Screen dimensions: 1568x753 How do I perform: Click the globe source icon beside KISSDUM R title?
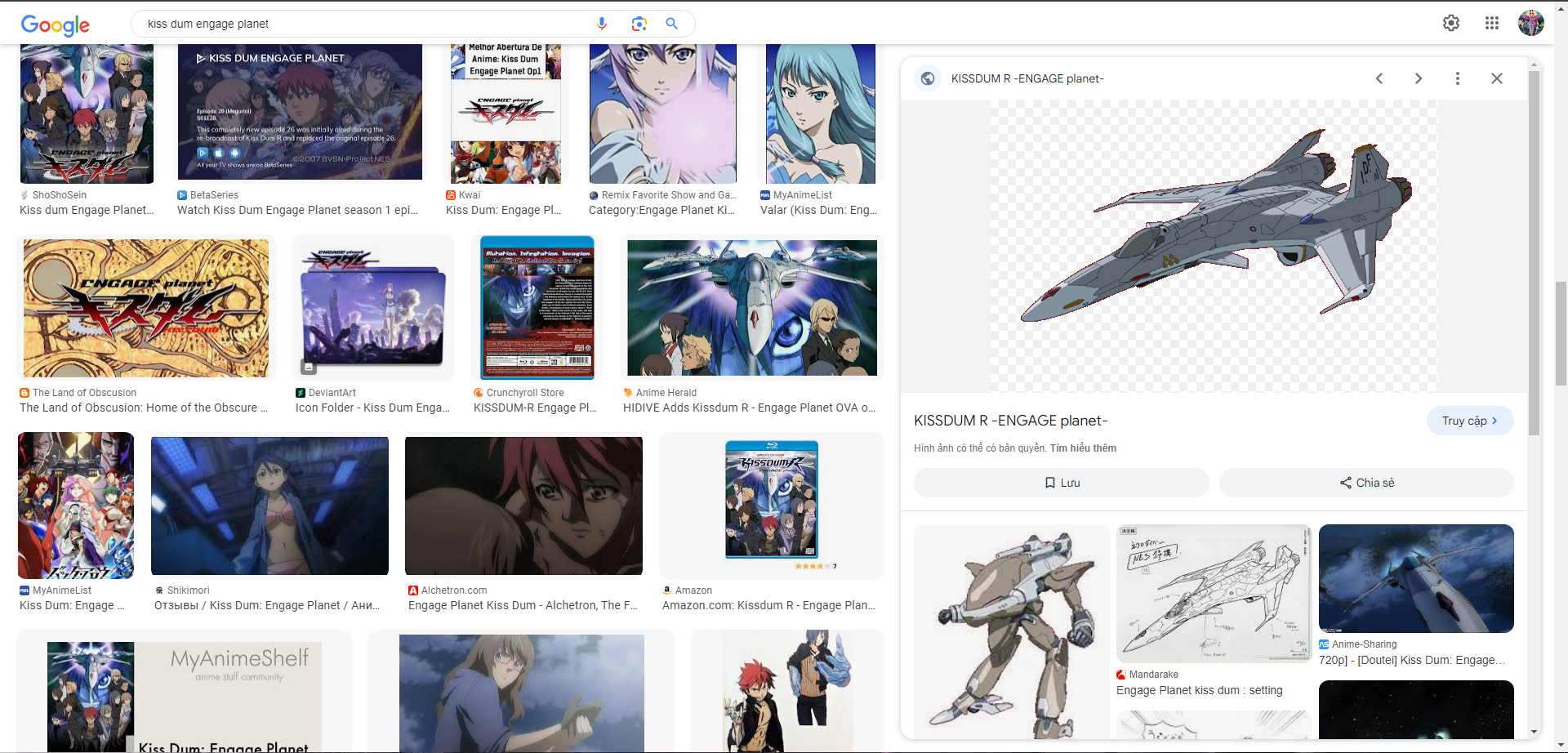point(928,78)
